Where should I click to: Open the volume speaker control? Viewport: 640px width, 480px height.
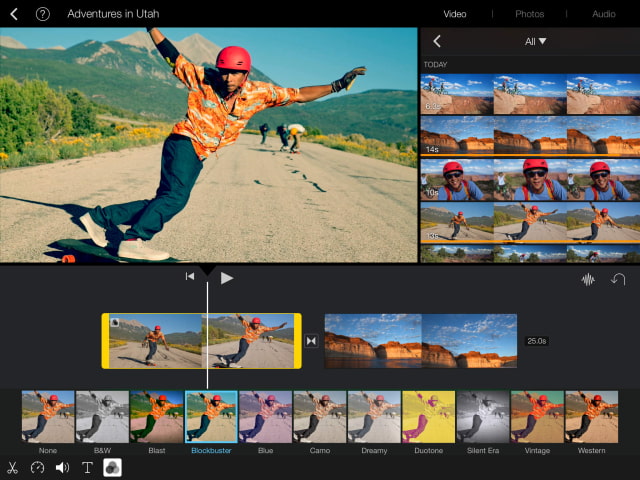pyautogui.click(x=62, y=467)
